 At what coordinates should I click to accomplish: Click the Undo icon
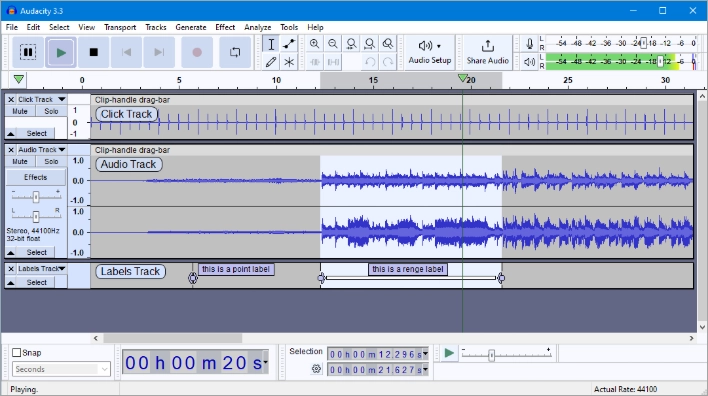370,62
